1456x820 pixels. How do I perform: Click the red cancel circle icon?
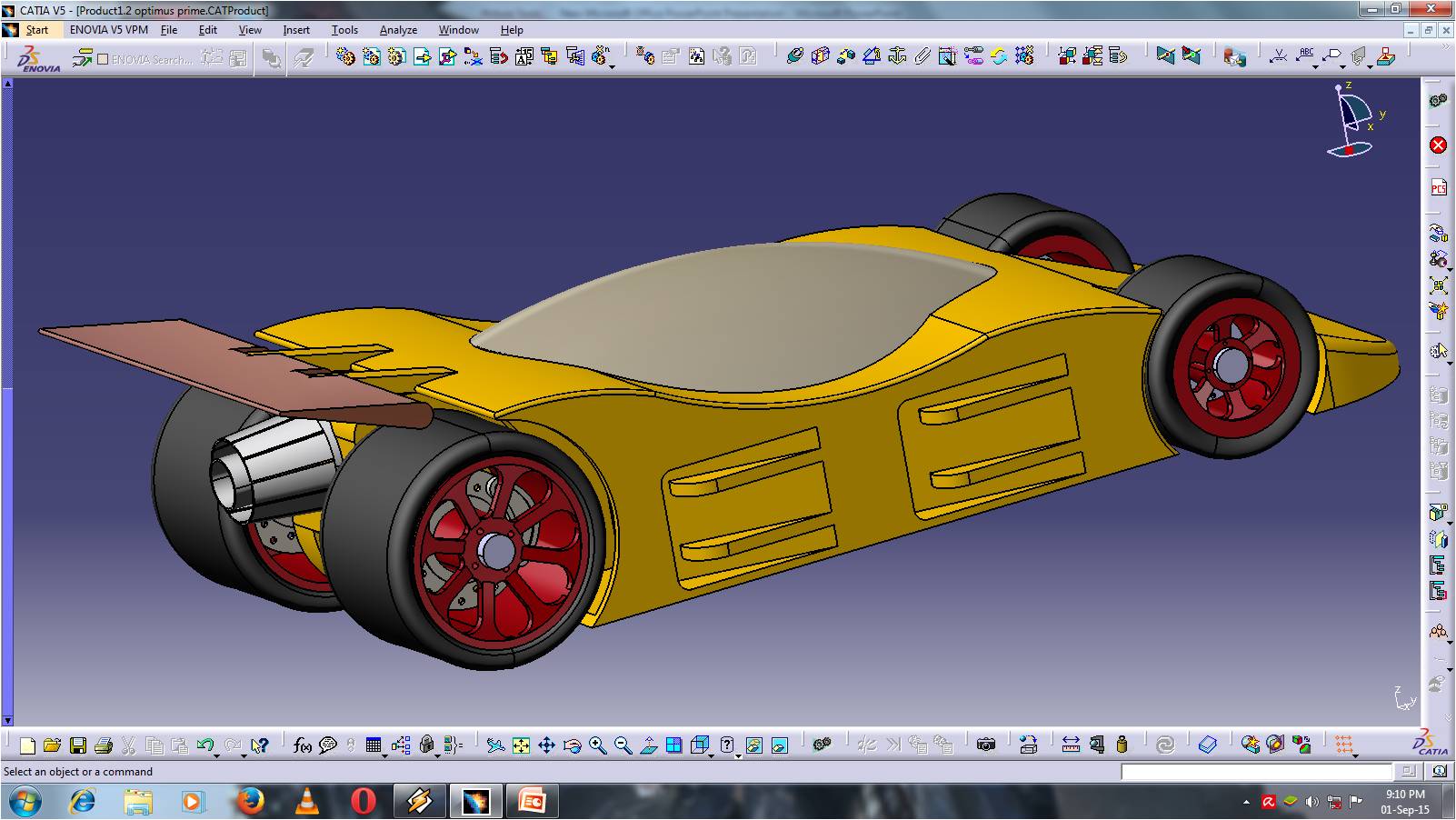tap(1438, 145)
